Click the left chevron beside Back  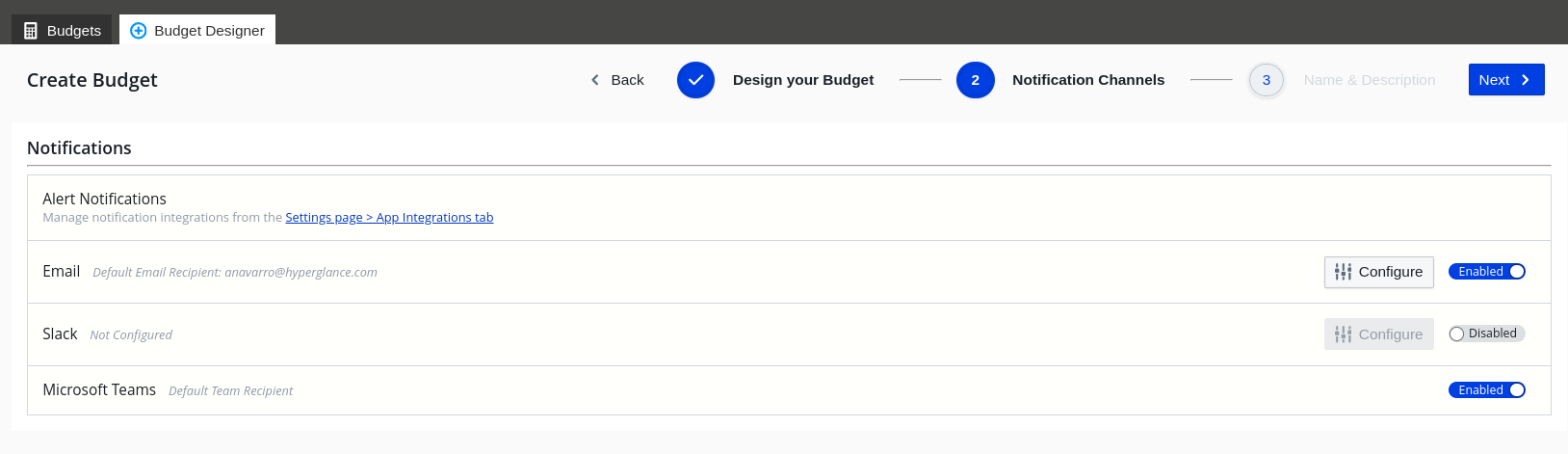595,80
